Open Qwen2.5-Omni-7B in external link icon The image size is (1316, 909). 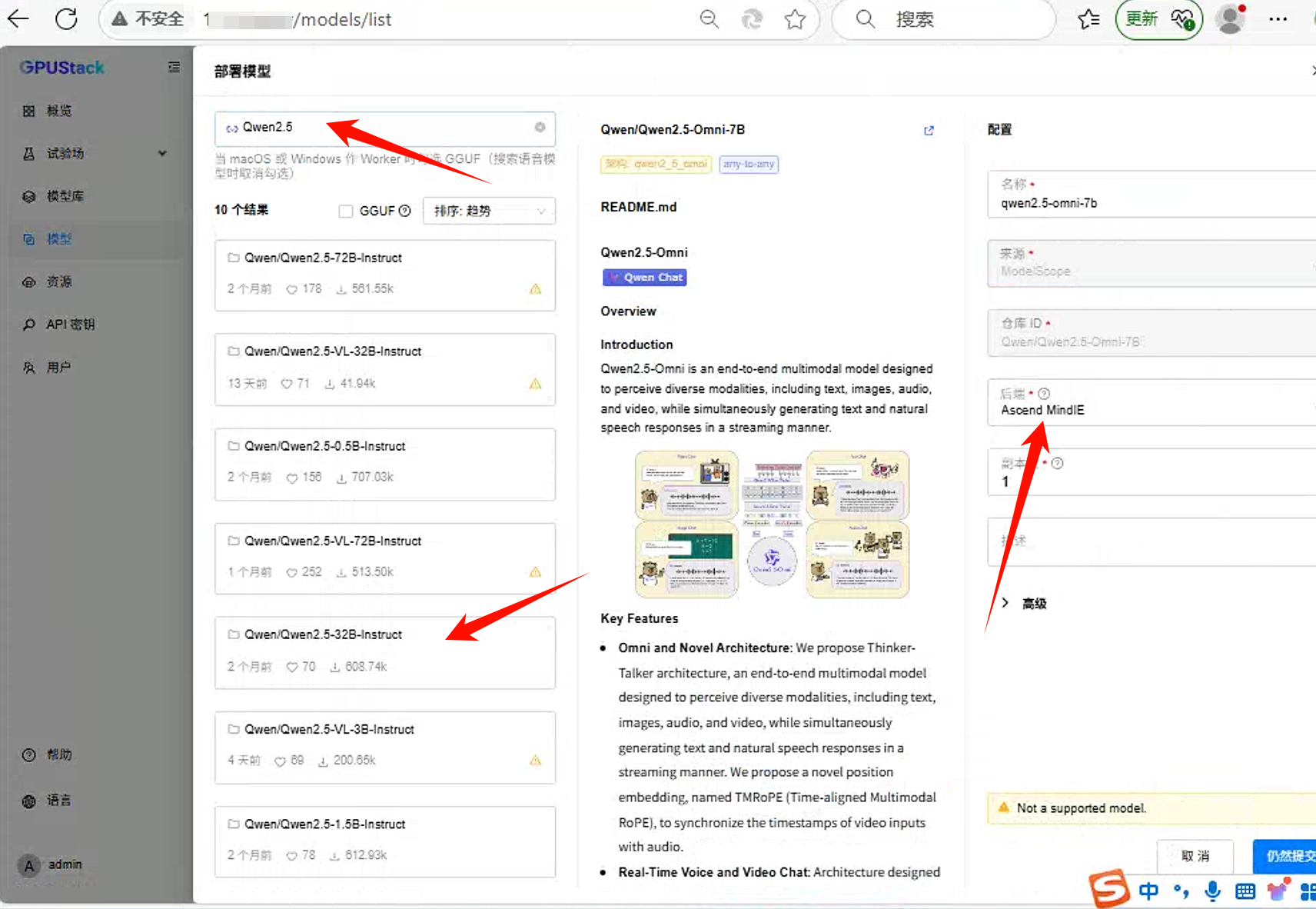pos(929,131)
